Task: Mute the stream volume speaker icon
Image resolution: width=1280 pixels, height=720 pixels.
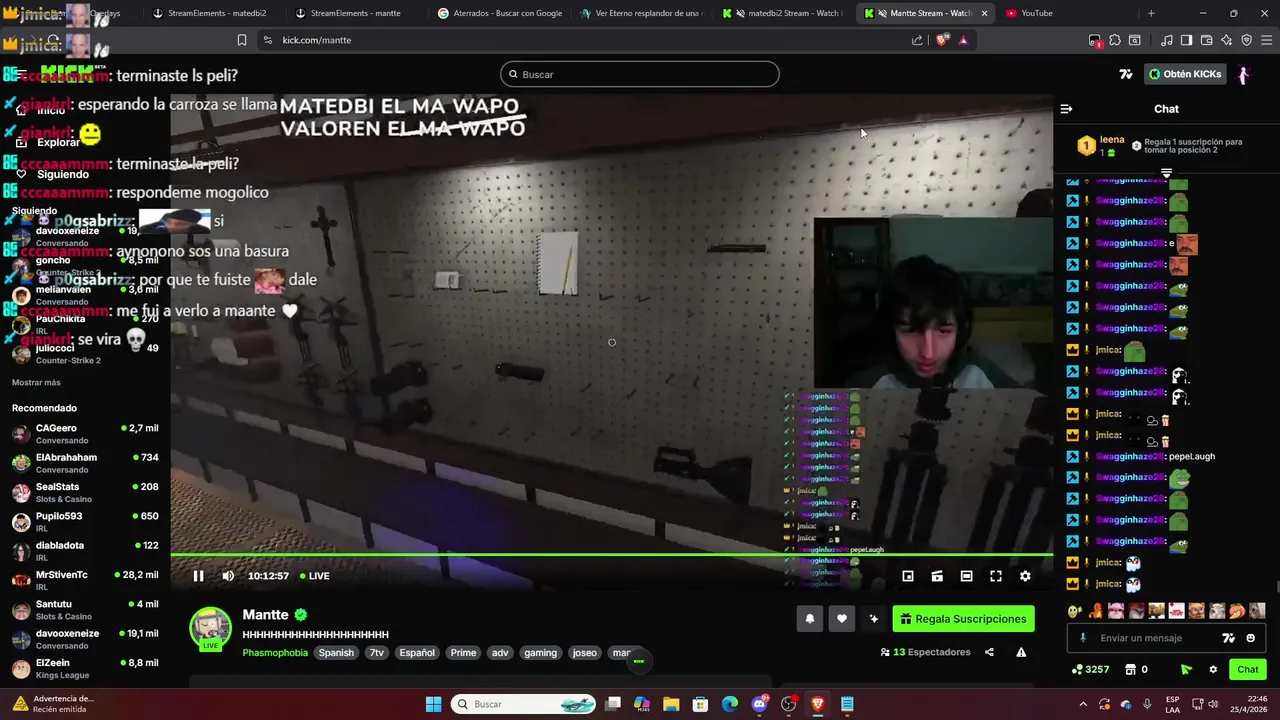Action: pos(228,576)
